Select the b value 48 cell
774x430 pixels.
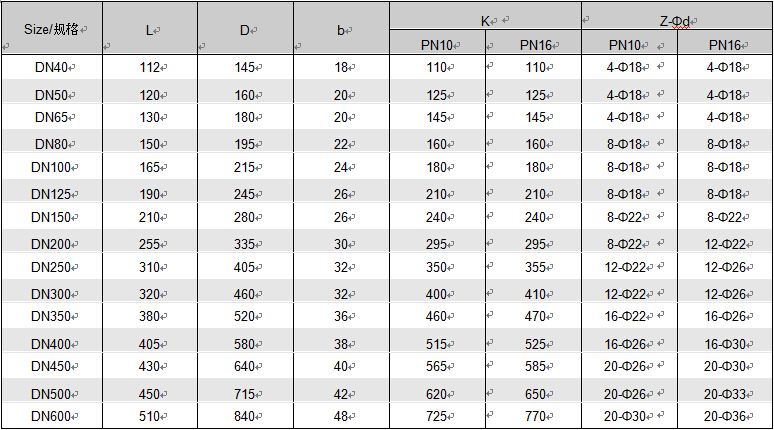(341, 416)
